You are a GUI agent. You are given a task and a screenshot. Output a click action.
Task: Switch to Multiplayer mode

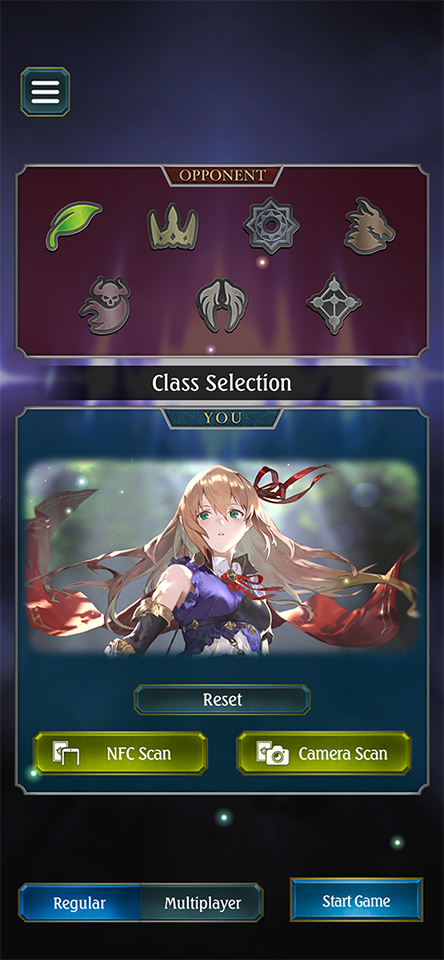(x=202, y=902)
